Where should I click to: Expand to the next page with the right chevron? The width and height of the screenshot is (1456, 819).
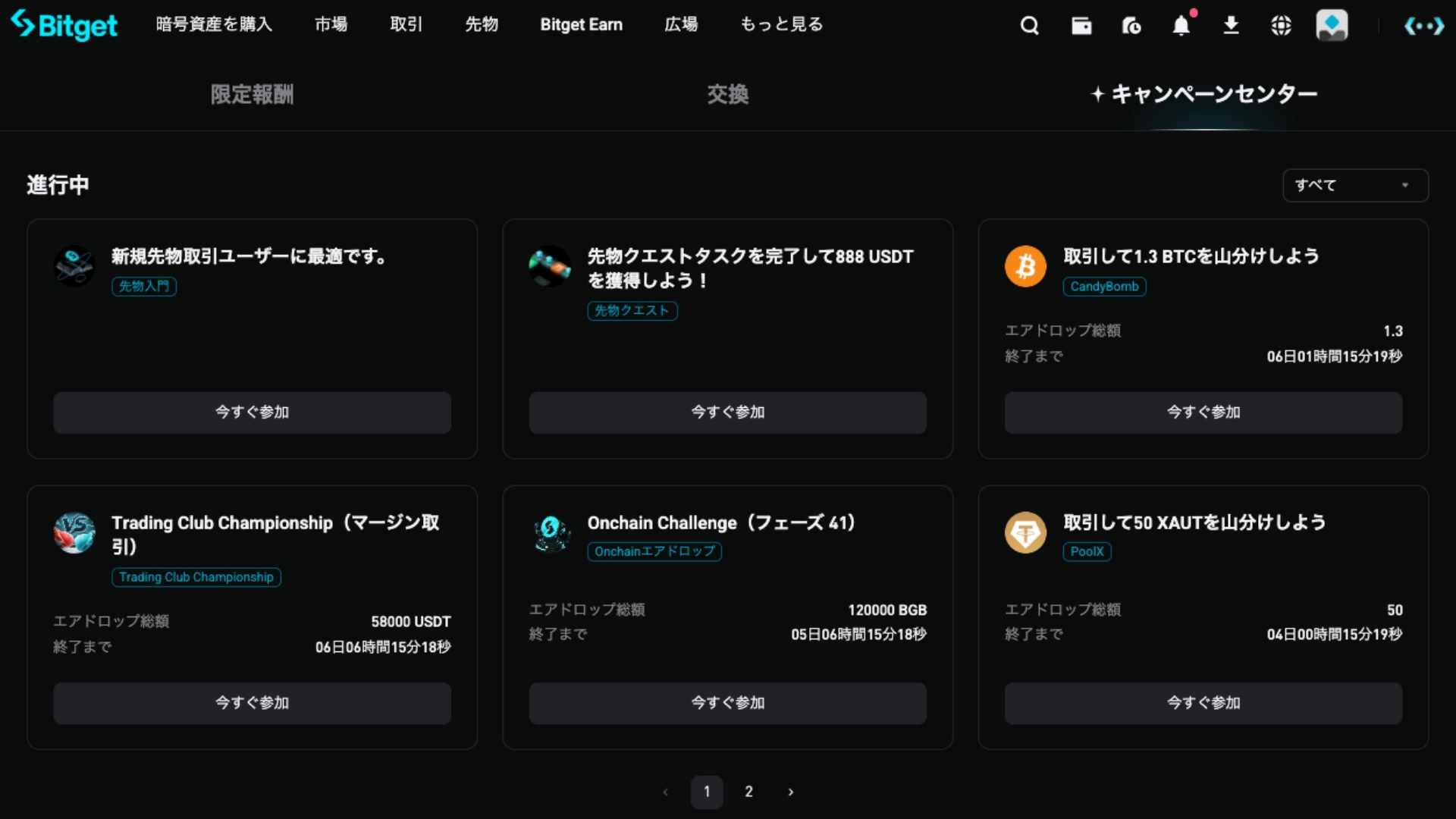click(x=791, y=791)
